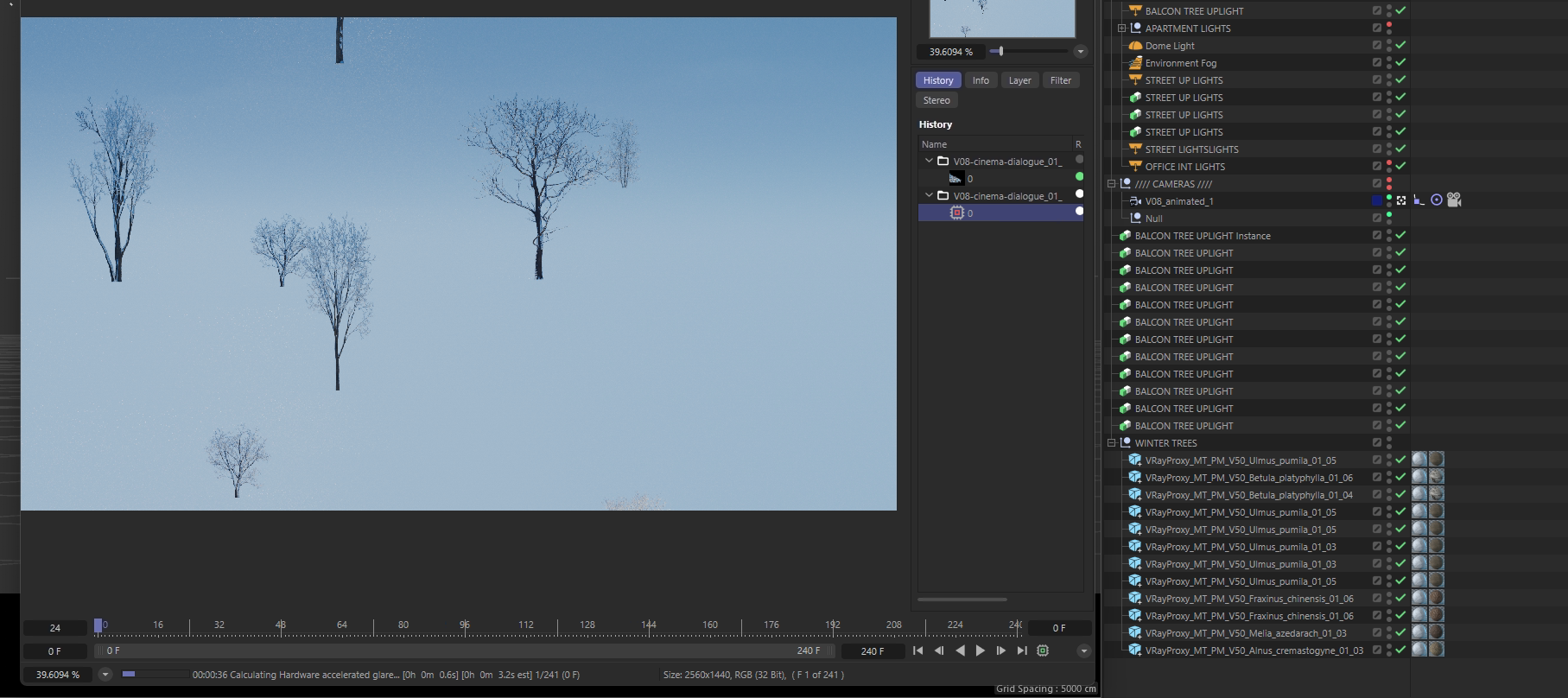This screenshot has width=1568, height=698.
Task: Select the Target tag on V08_animated_1
Action: [x=1436, y=200]
